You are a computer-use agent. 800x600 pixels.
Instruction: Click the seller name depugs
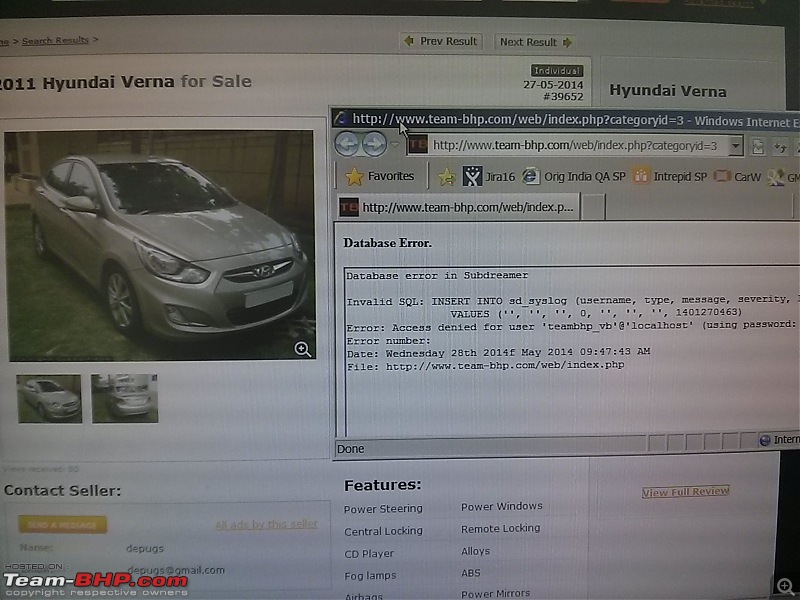point(145,548)
